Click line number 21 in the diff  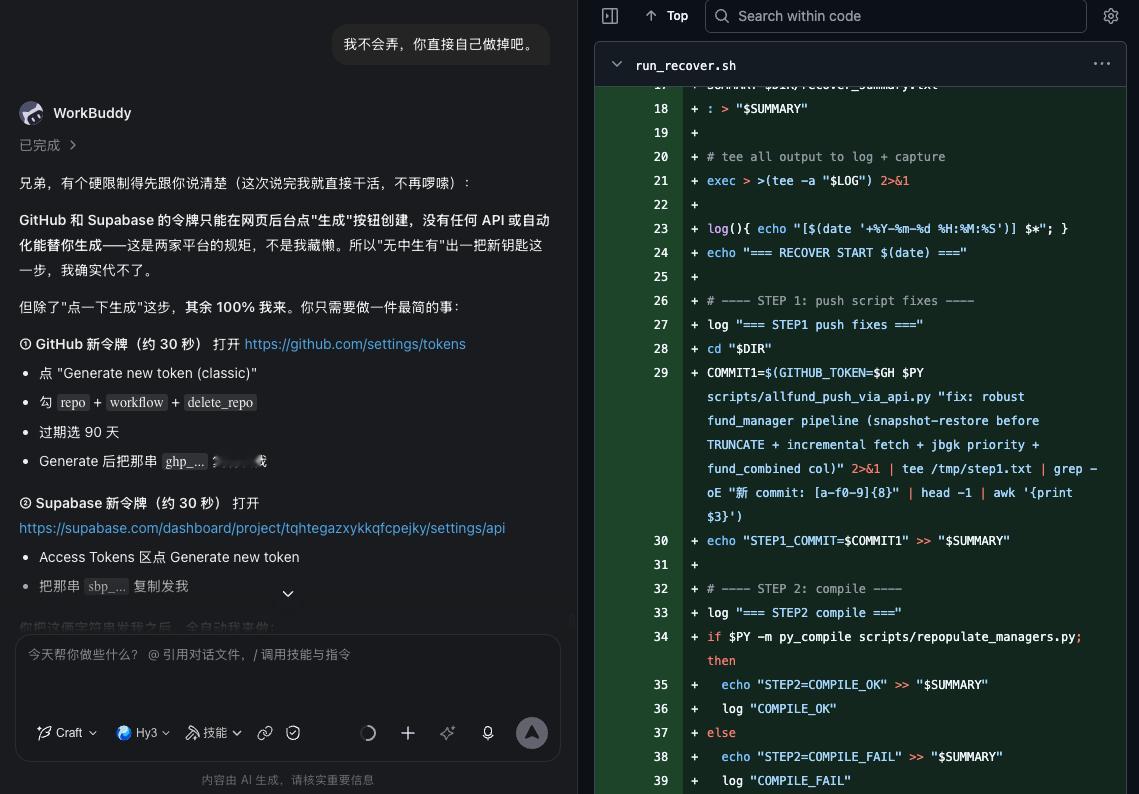(660, 180)
